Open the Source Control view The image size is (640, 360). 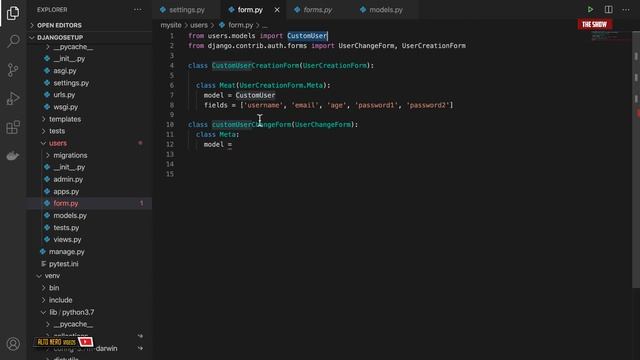pos(13,70)
